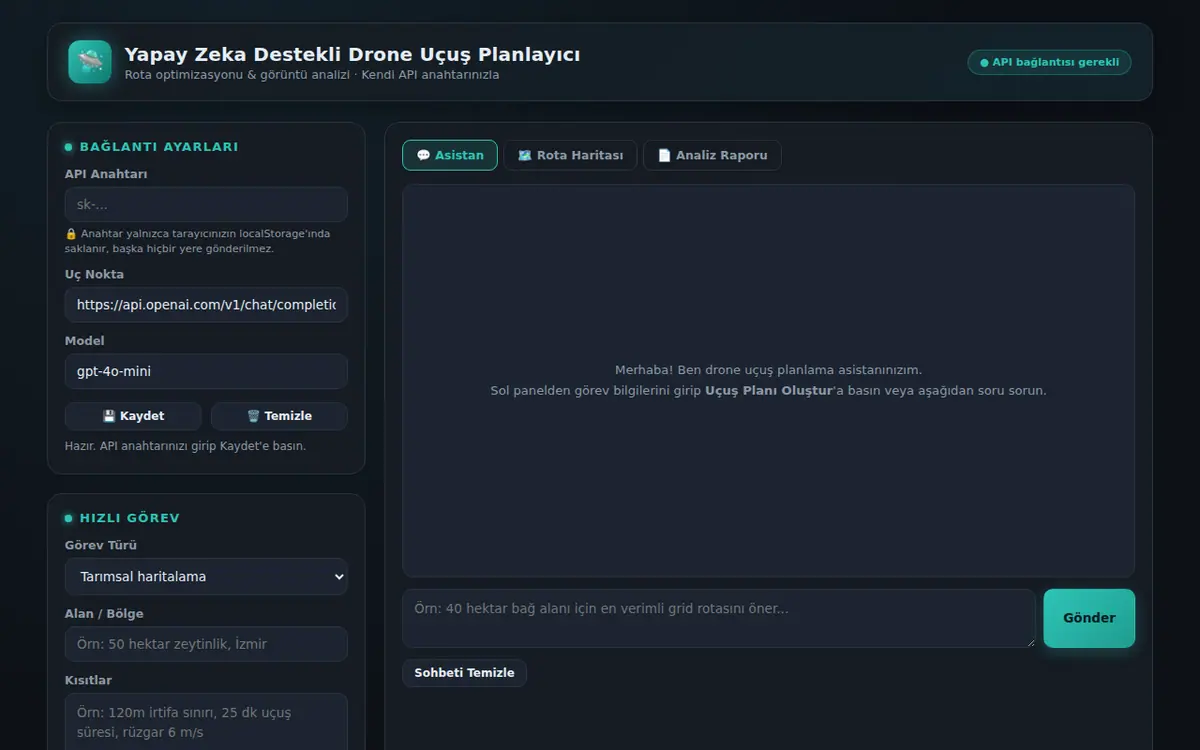1200x750 pixels.
Task: Click the status text 'Hazır. API anahtarınızı girip'
Action: click(185, 446)
